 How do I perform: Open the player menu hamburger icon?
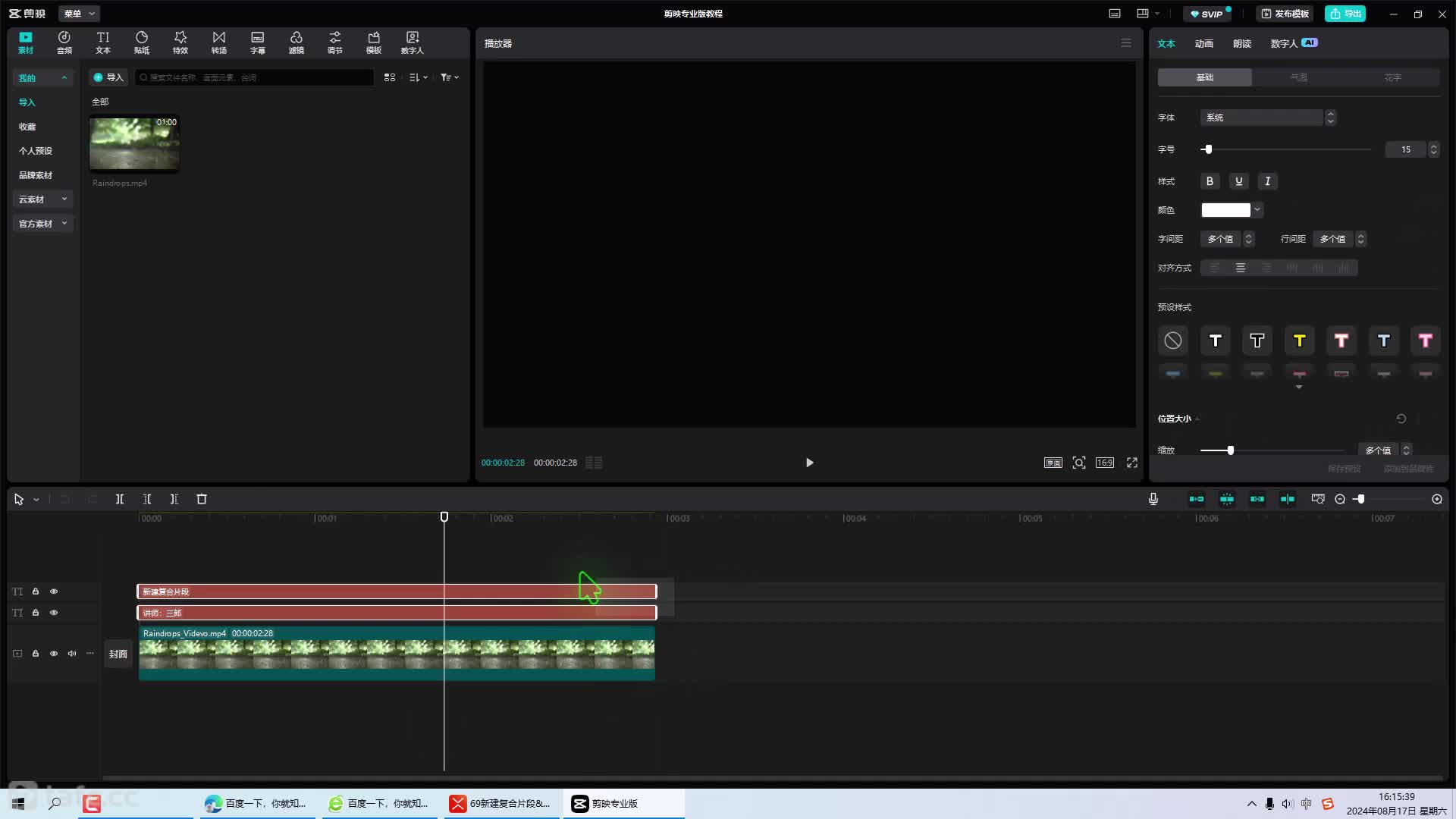point(1126,43)
